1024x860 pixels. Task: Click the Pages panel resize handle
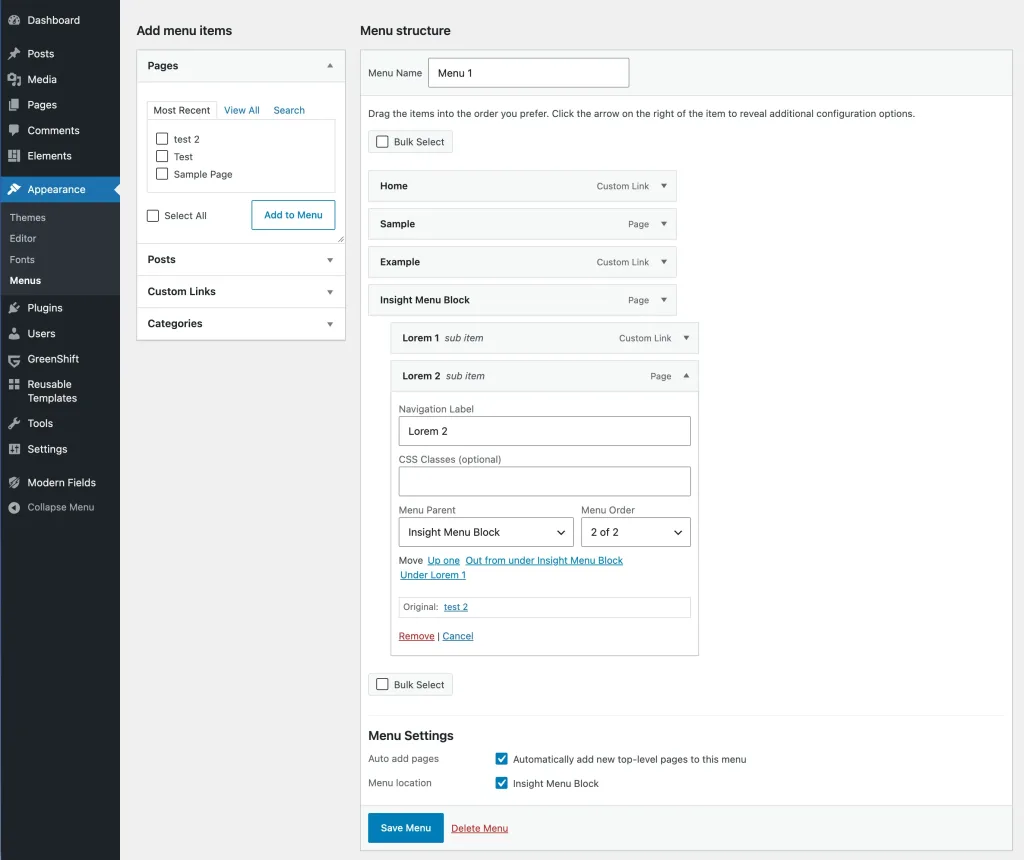pyautogui.click(x=340, y=239)
